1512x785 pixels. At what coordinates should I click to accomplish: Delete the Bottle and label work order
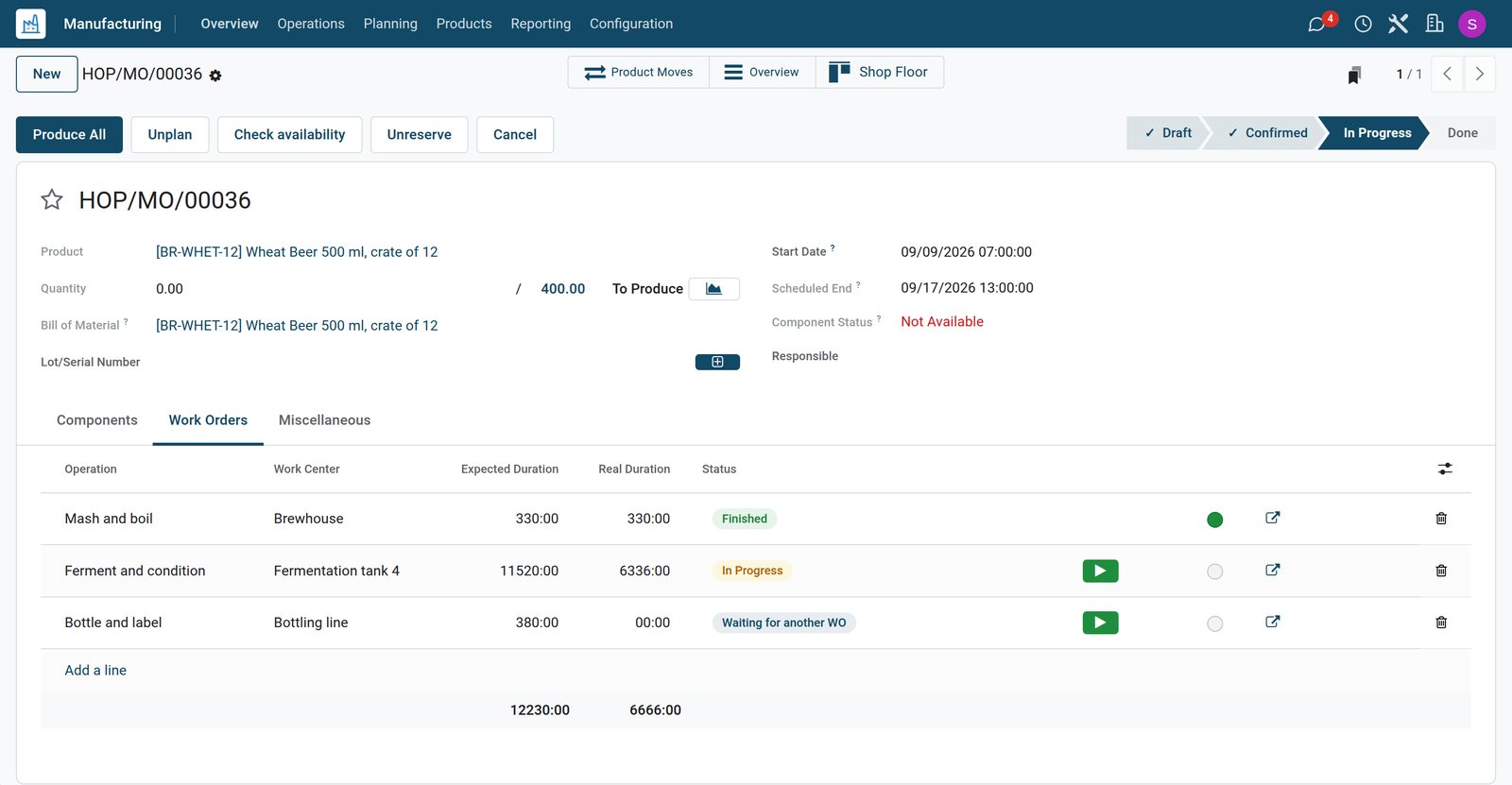(x=1441, y=623)
